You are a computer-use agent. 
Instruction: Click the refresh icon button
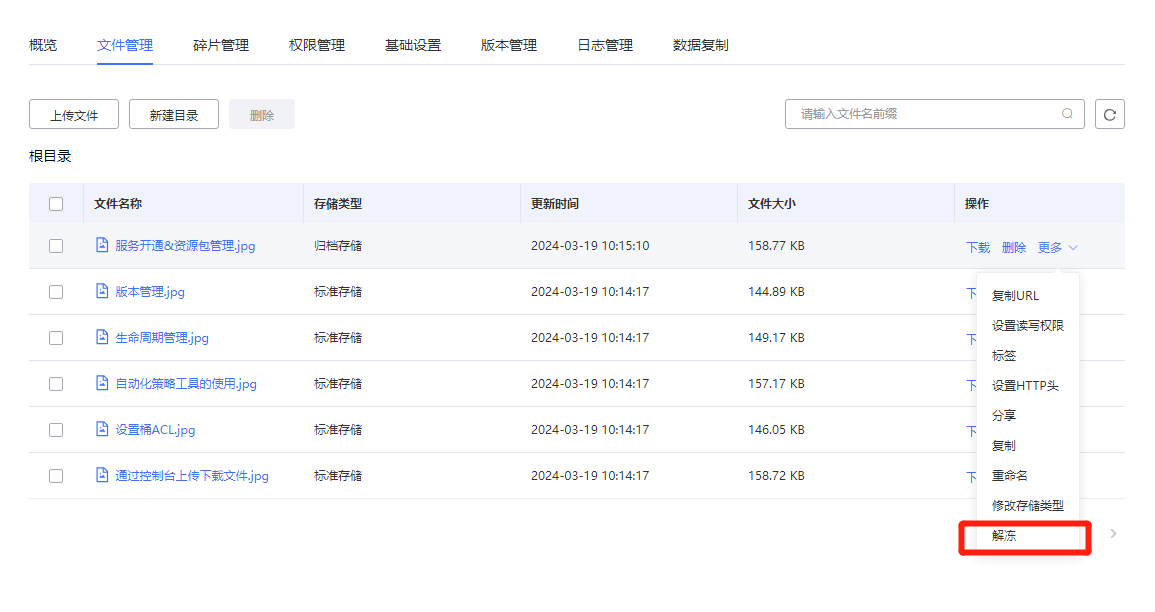pos(1109,114)
